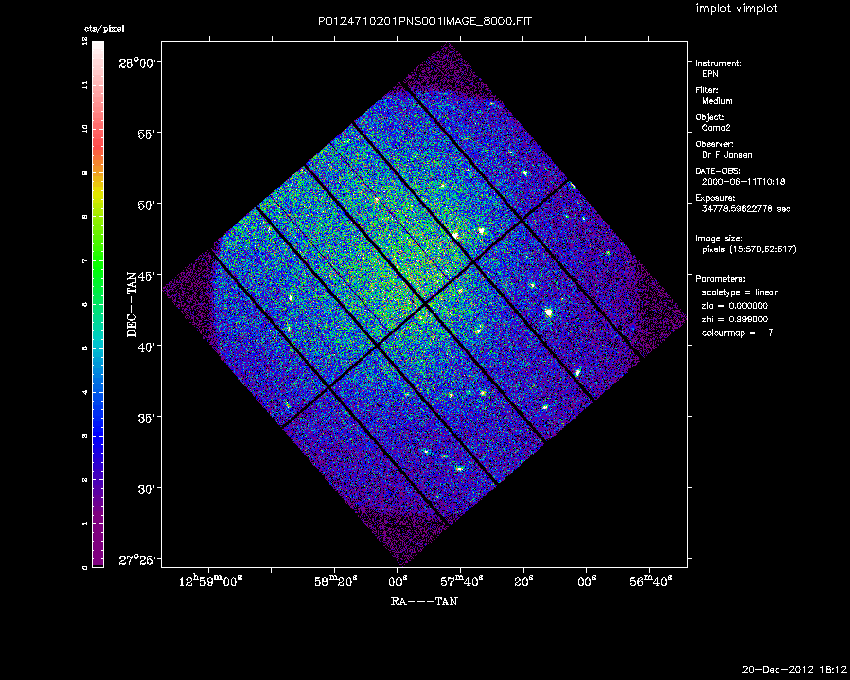
Task: Click the rotated X-ray detector image
Action: coord(424,304)
